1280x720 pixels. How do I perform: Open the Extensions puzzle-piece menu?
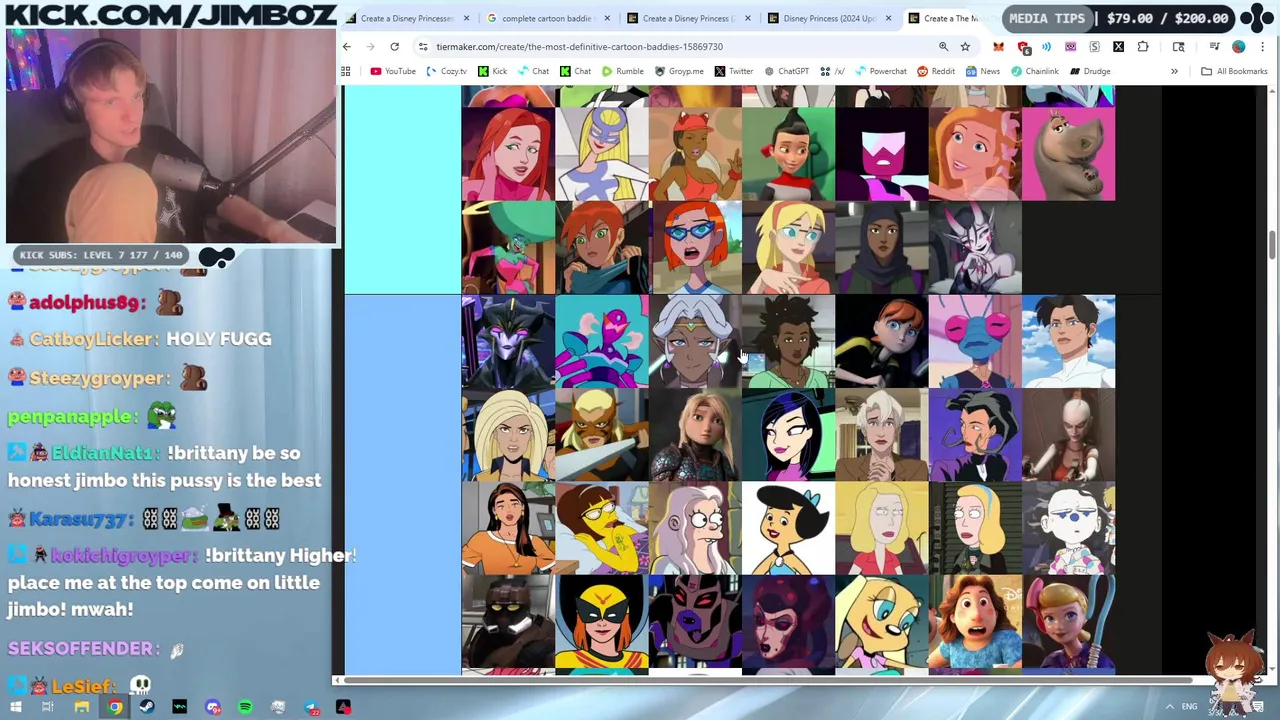(1143, 47)
